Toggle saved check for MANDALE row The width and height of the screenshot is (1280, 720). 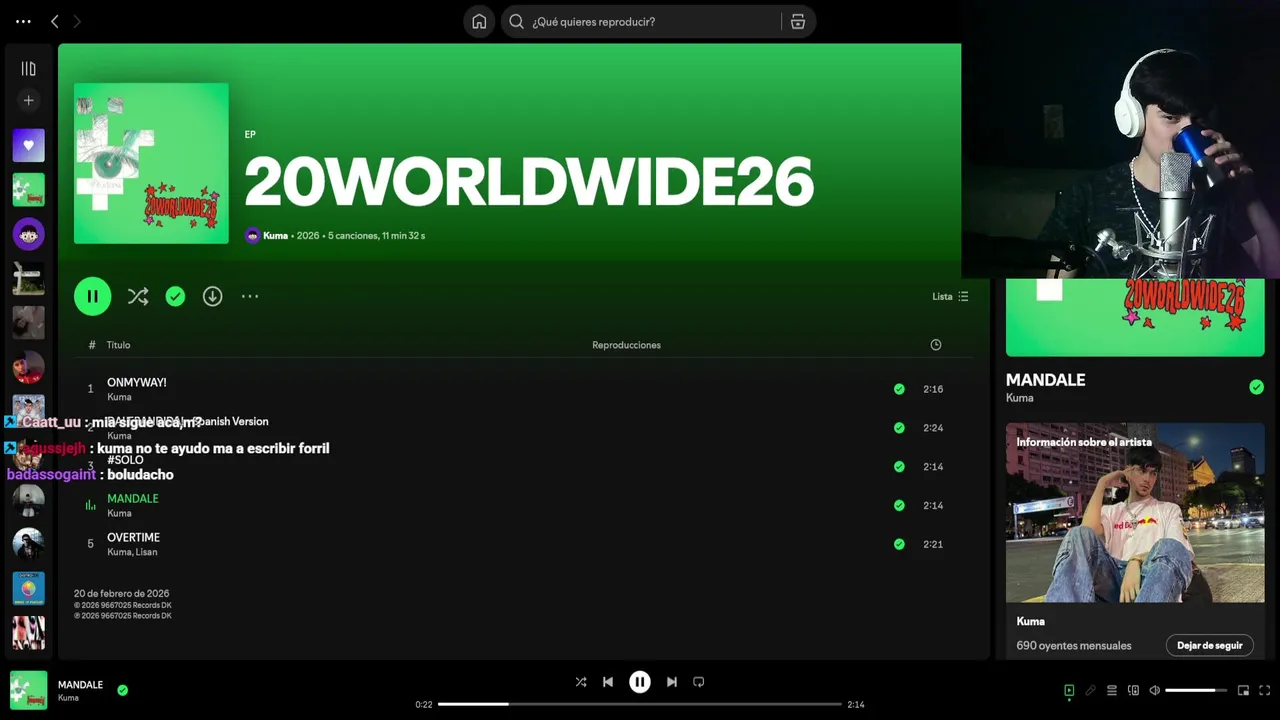coord(899,505)
